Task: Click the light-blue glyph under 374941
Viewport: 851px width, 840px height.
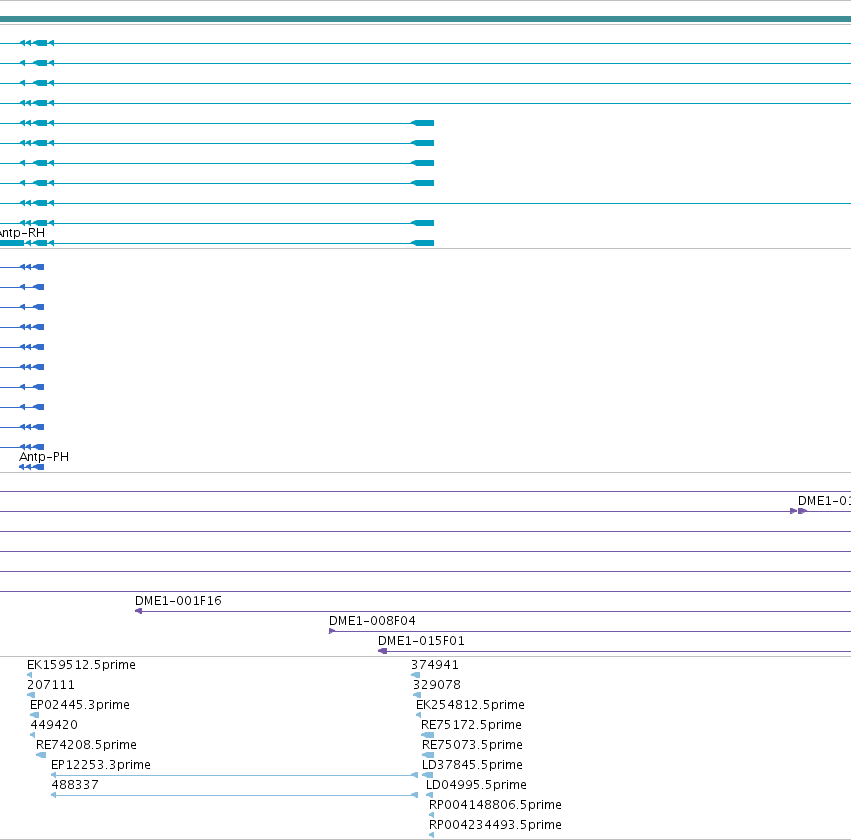Action: point(416,675)
